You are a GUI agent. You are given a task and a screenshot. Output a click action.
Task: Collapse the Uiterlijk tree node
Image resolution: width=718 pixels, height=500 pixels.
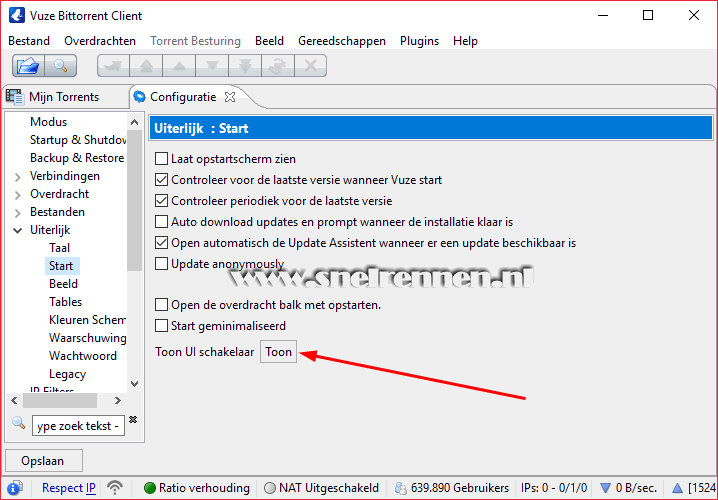(x=18, y=231)
